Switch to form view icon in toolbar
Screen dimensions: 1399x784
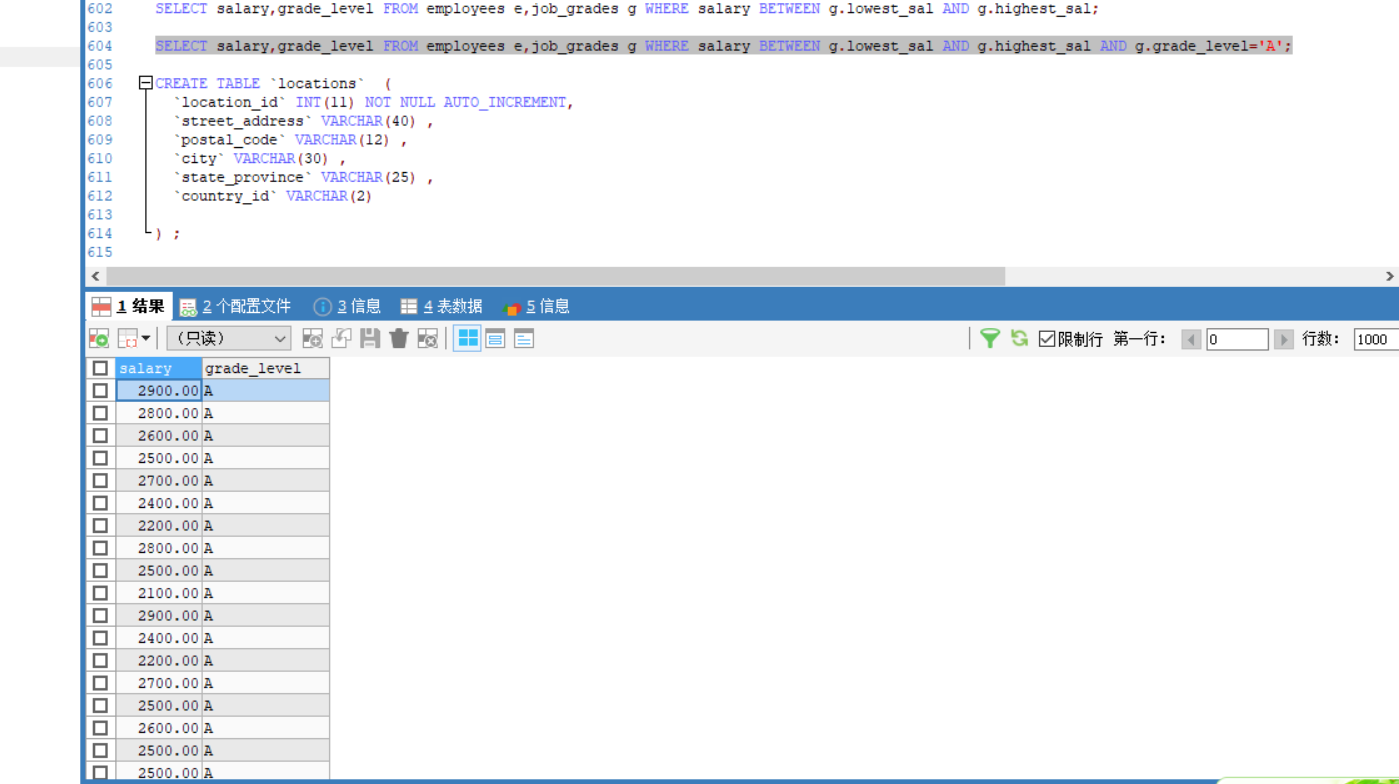496,338
